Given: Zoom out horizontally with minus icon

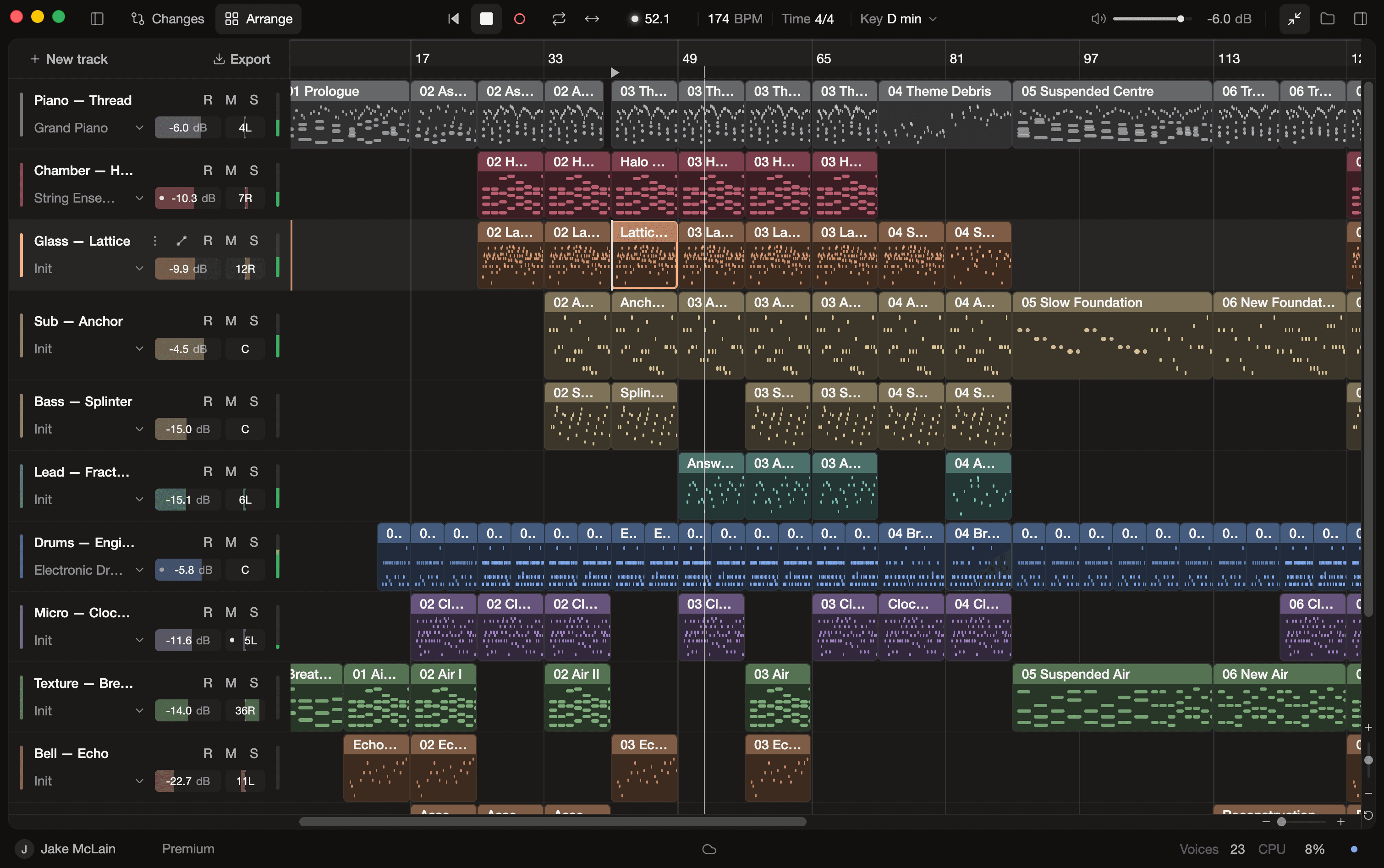Looking at the screenshot, I should (x=1266, y=822).
